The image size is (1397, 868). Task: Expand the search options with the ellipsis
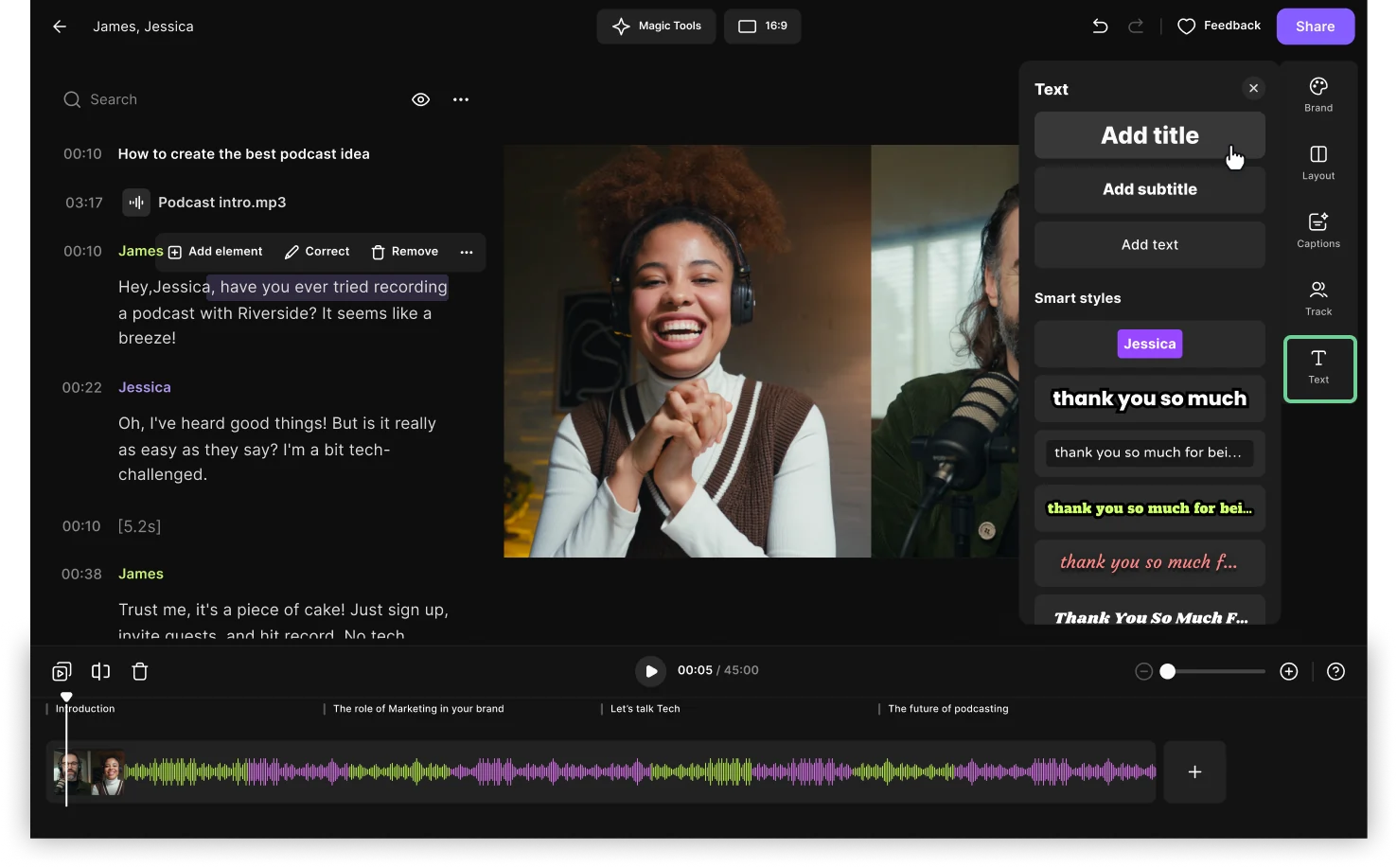pyautogui.click(x=461, y=98)
